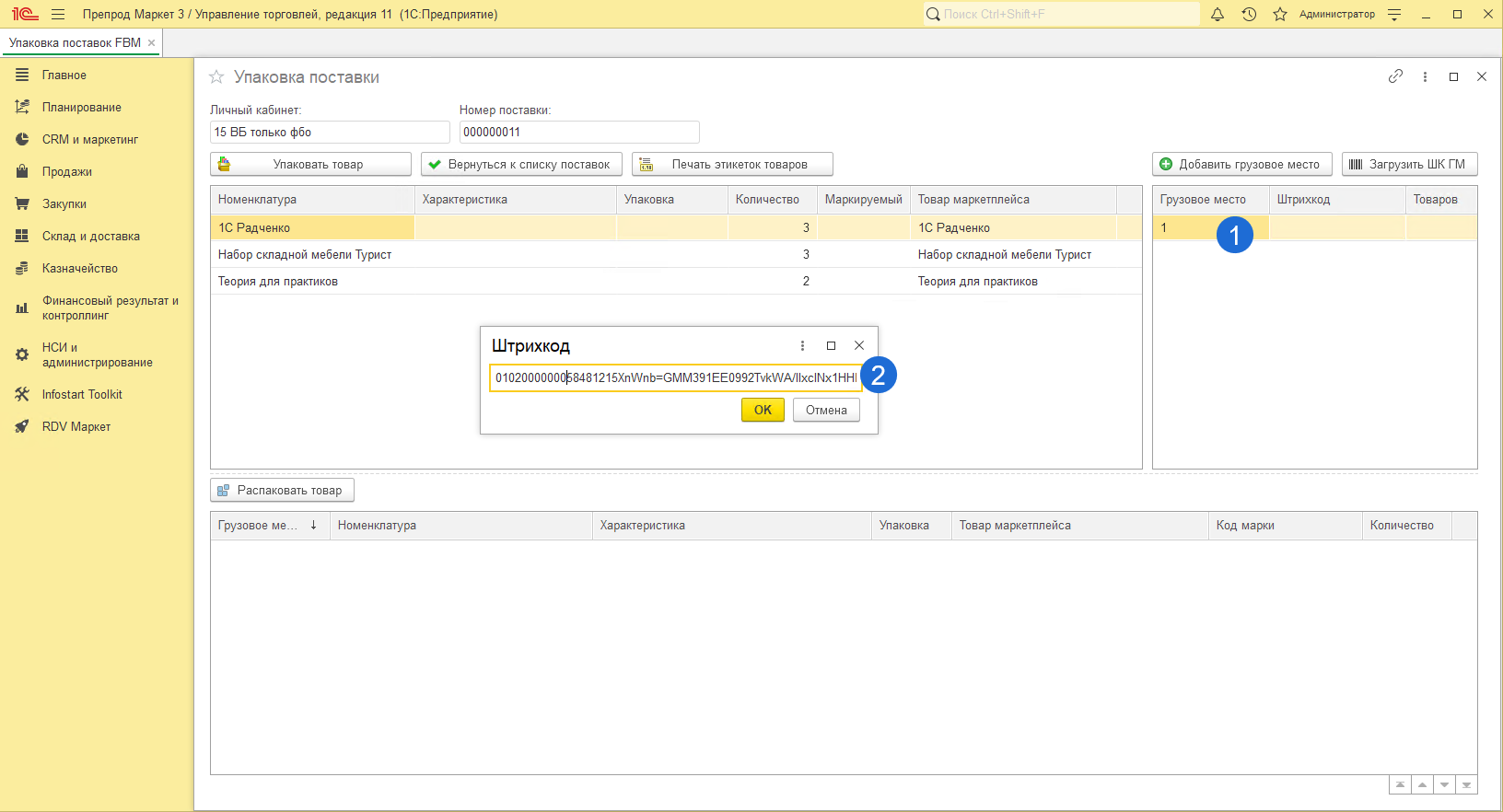Screen dimensions: 1503x812
Task: Open notifications bell icon
Action: coord(1218,14)
